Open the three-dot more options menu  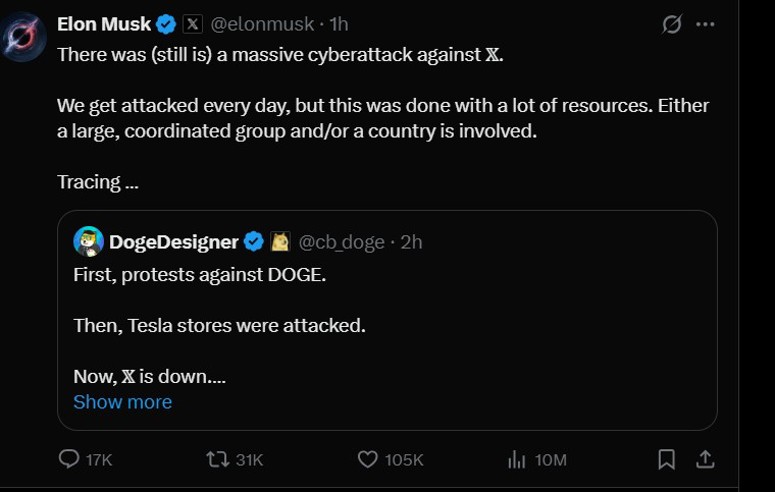705,24
